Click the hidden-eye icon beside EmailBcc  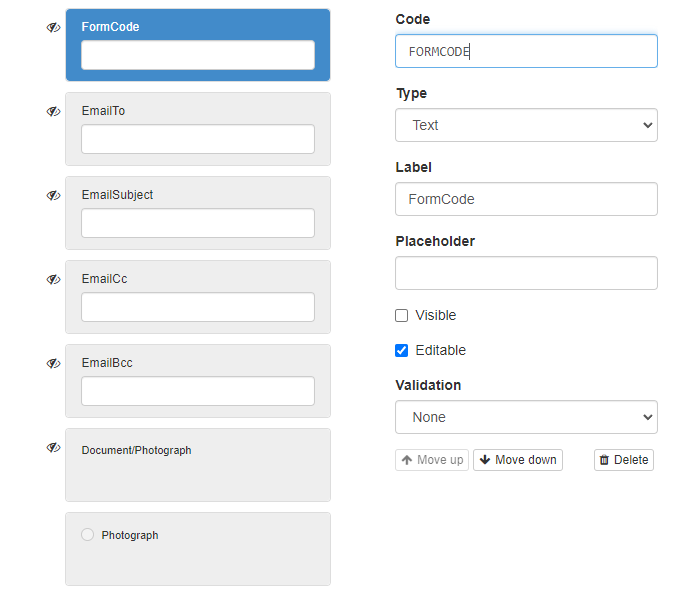click(x=53, y=363)
